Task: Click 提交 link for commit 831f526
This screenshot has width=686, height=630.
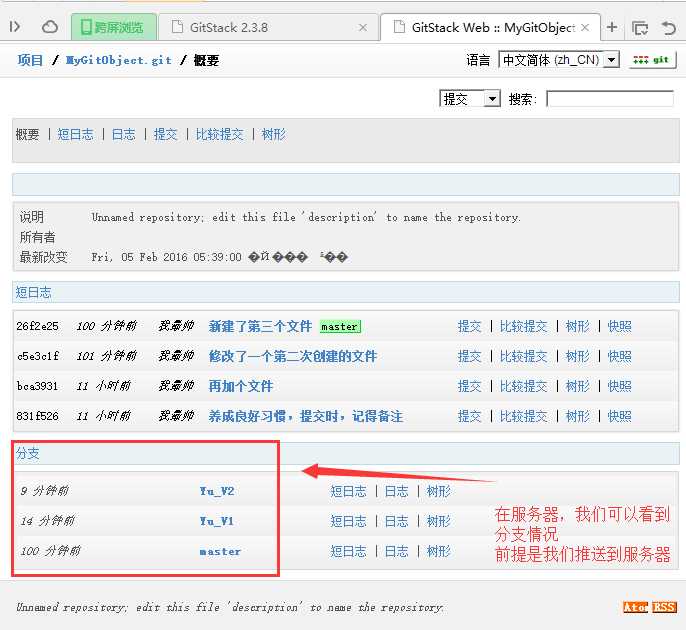Action: 469,416
